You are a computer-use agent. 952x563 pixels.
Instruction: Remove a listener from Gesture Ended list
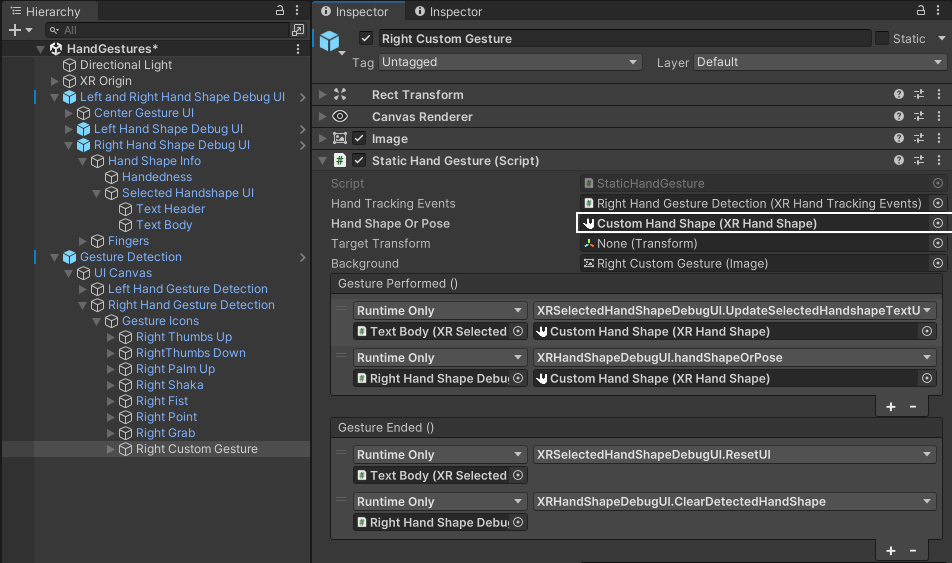(913, 551)
